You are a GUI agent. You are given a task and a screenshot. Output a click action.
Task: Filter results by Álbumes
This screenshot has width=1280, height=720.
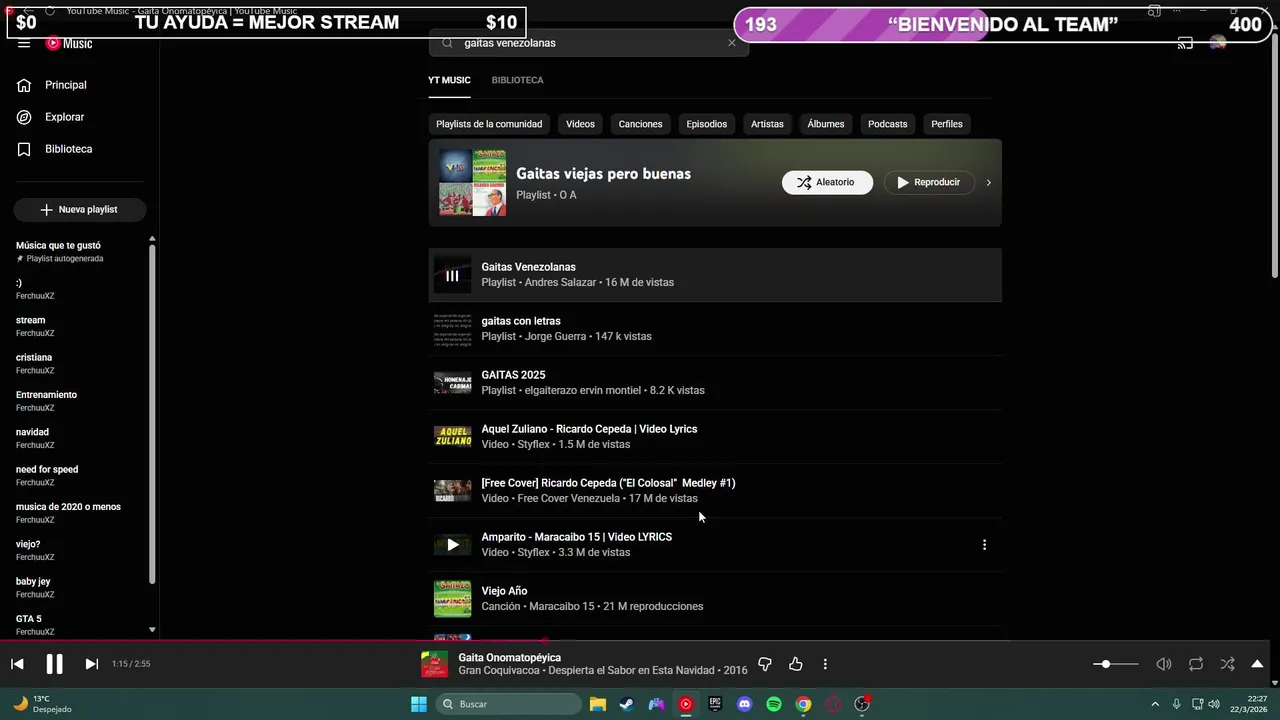point(826,124)
